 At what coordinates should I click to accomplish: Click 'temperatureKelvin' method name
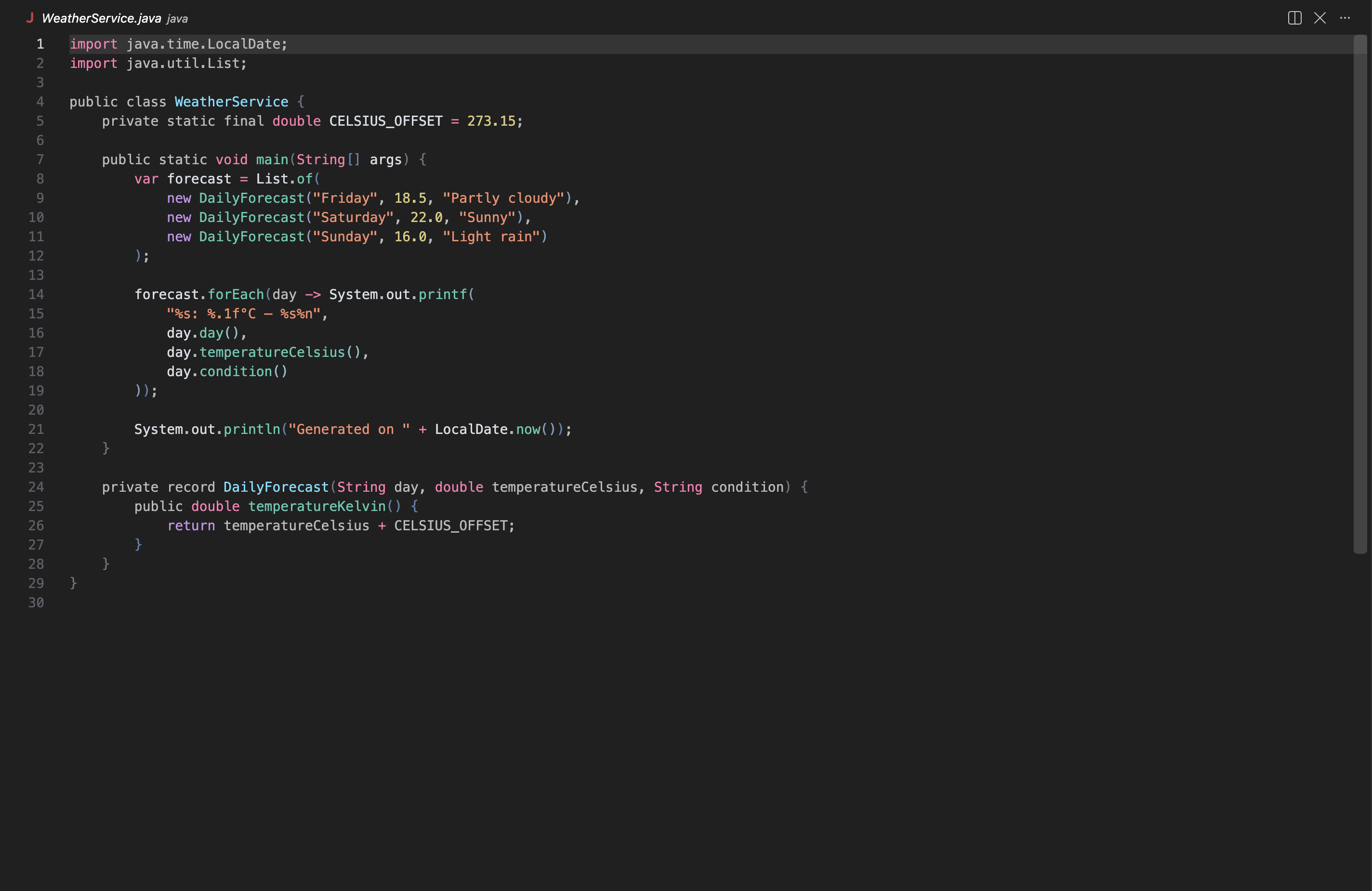[x=317, y=507]
